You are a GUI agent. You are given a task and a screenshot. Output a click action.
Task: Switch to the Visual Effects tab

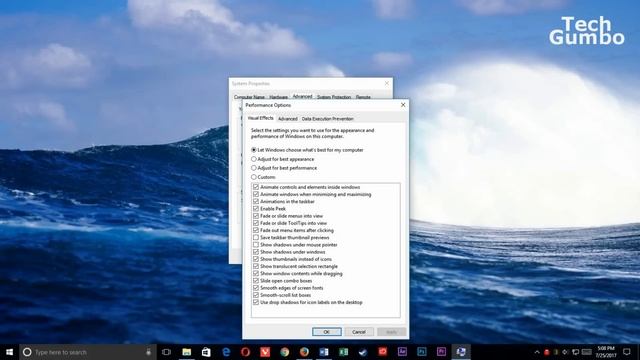click(260, 118)
